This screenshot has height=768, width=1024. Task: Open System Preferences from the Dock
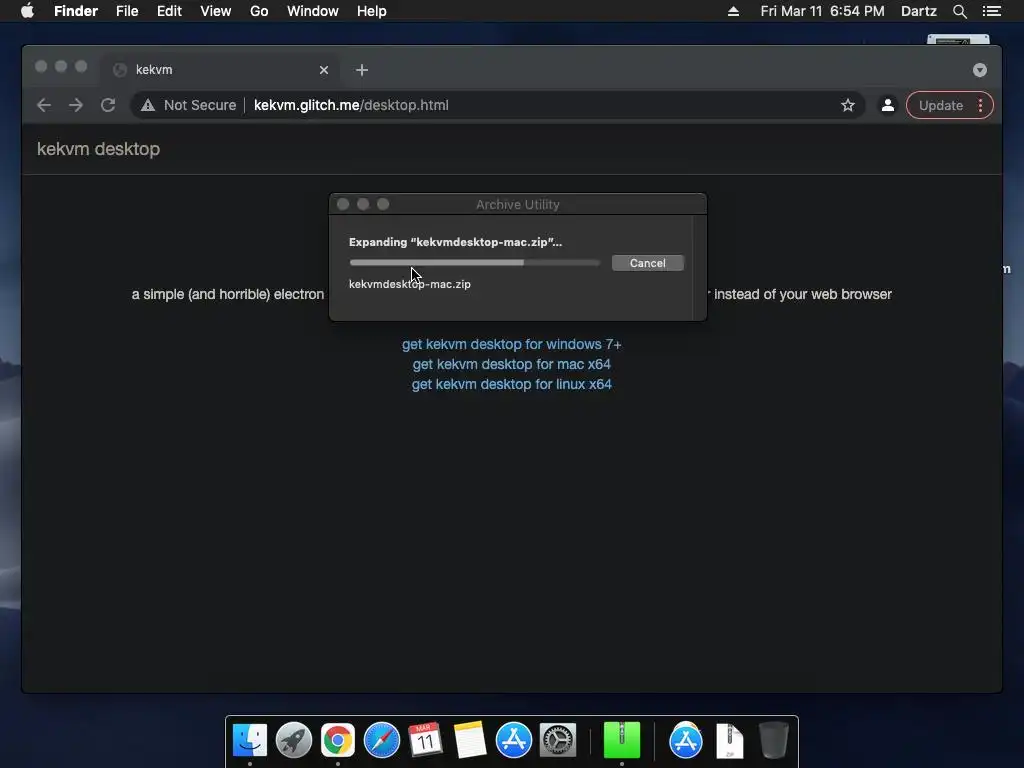[557, 740]
